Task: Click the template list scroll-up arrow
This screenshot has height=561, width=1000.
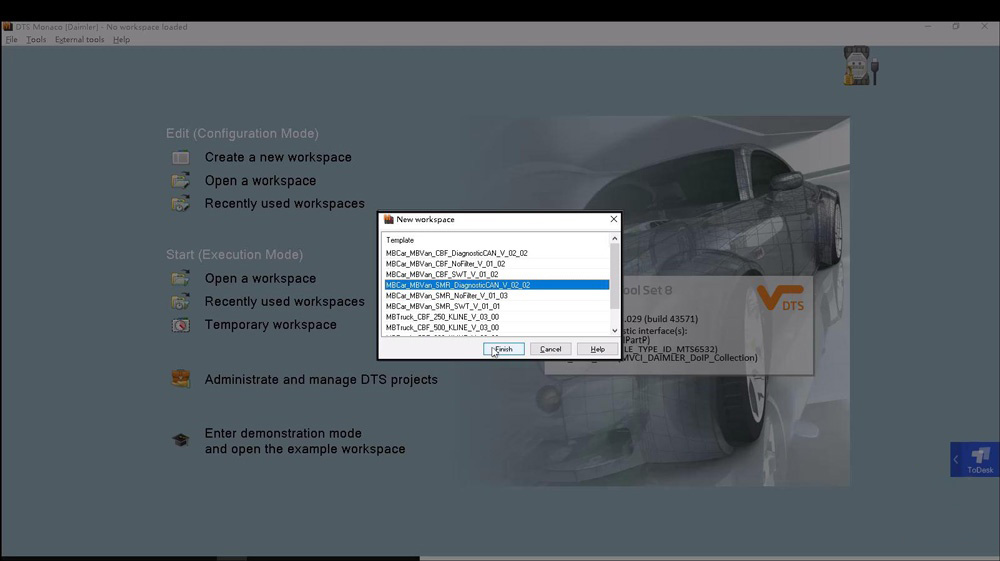Action: tap(615, 239)
